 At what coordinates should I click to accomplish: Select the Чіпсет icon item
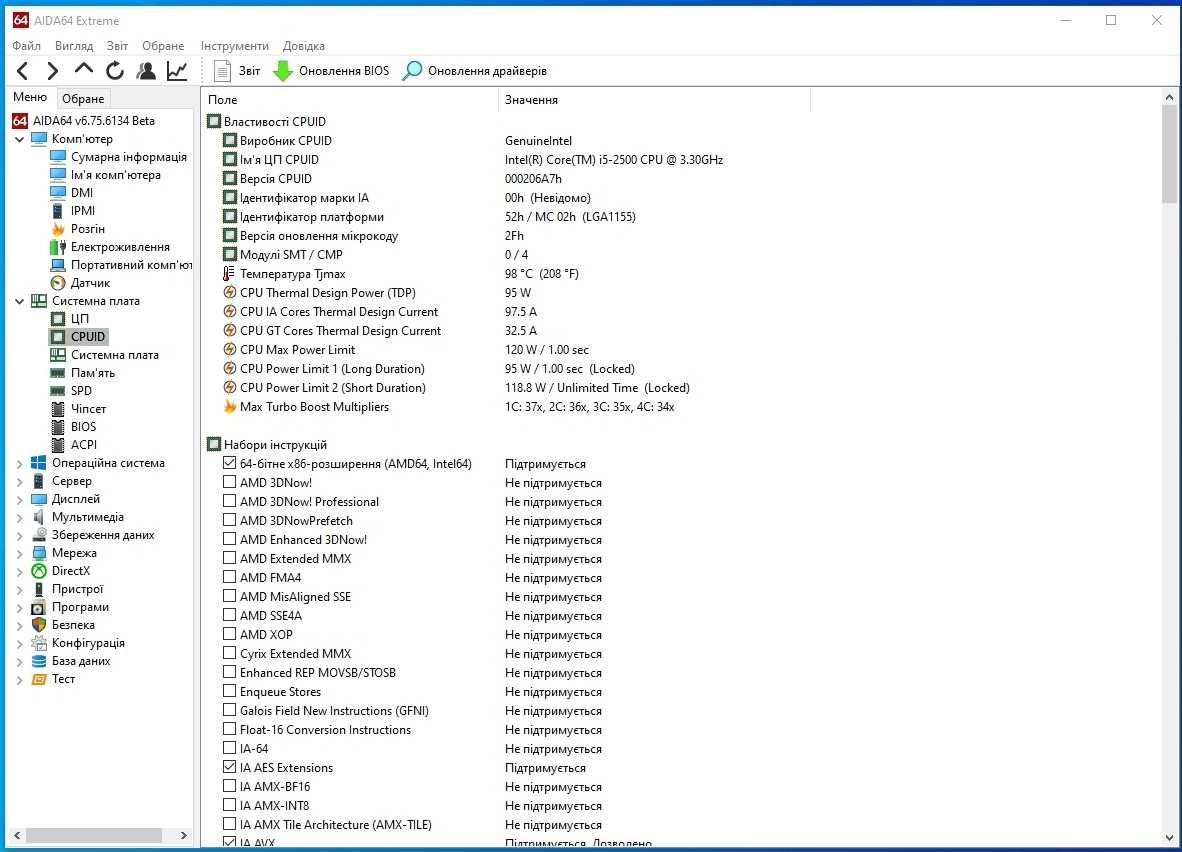58,409
